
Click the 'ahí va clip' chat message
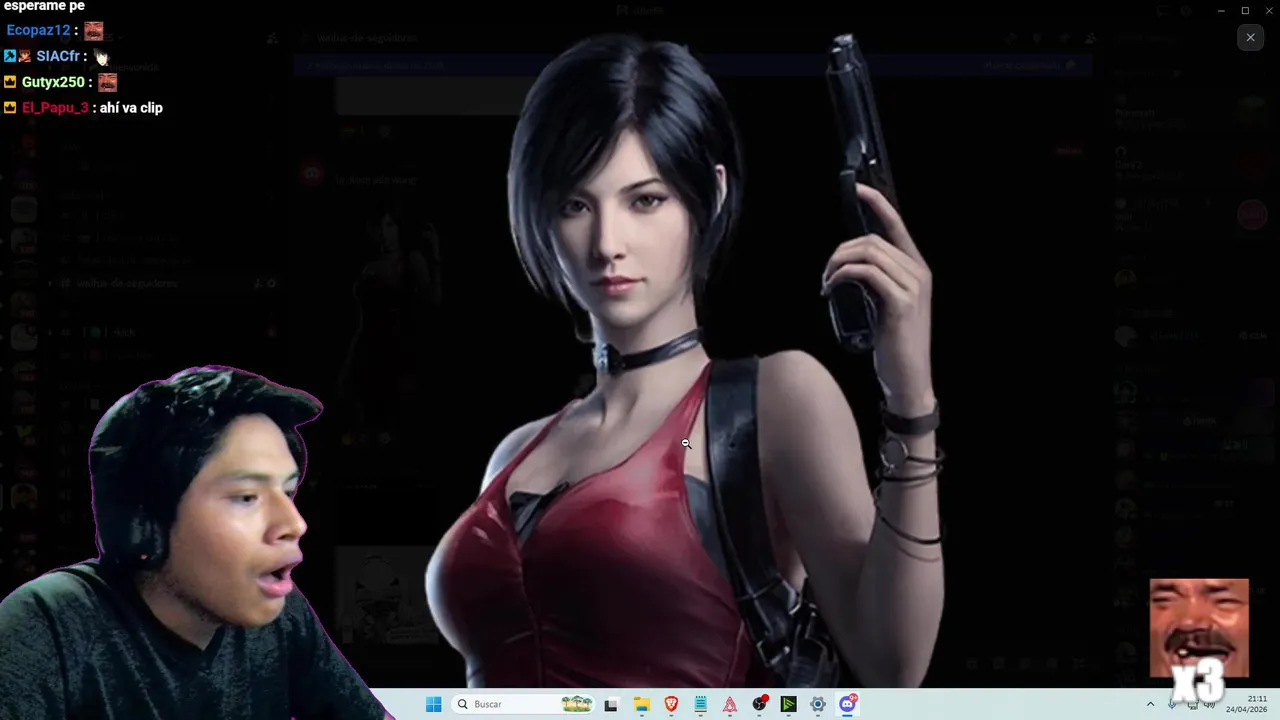tap(131, 108)
